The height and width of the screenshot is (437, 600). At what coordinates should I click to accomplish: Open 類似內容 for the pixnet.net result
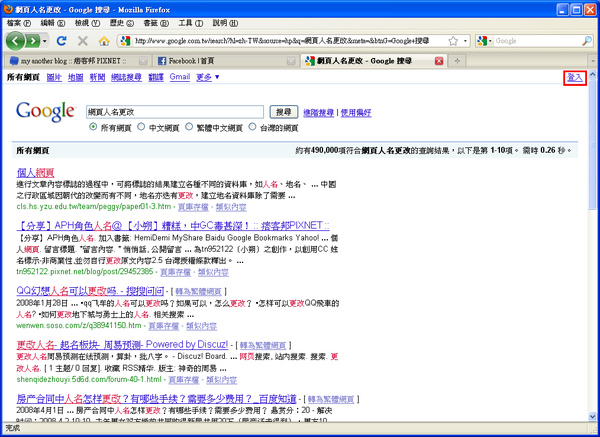tap(213, 272)
